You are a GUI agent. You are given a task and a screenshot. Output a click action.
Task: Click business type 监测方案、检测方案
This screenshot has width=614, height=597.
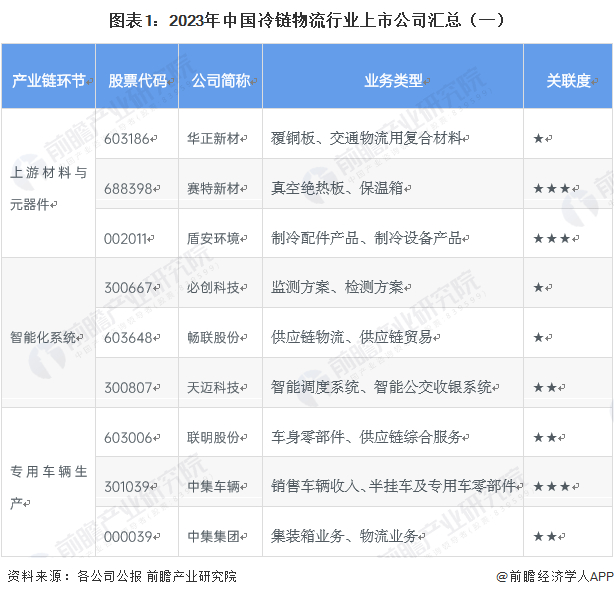(x=337, y=287)
